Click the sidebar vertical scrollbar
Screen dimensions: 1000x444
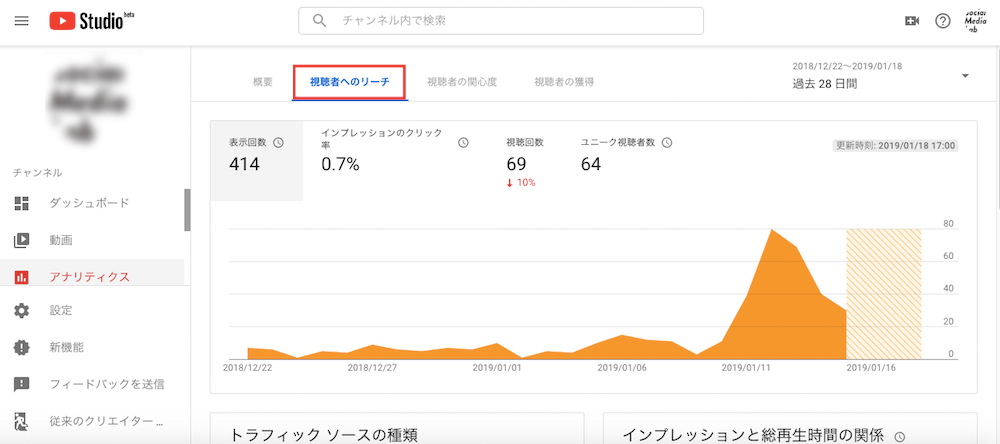tap(187, 210)
